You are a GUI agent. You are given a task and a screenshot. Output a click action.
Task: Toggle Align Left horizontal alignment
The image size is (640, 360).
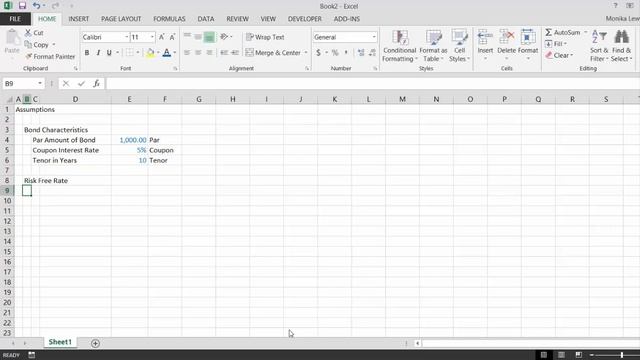point(187,53)
